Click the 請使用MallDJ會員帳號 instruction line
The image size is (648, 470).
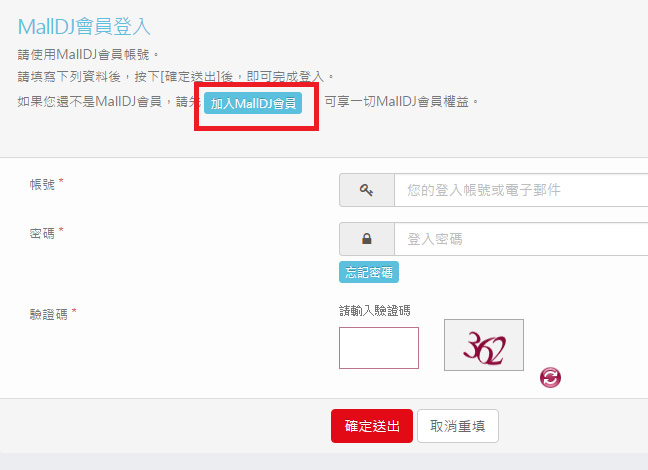[x=88, y=55]
